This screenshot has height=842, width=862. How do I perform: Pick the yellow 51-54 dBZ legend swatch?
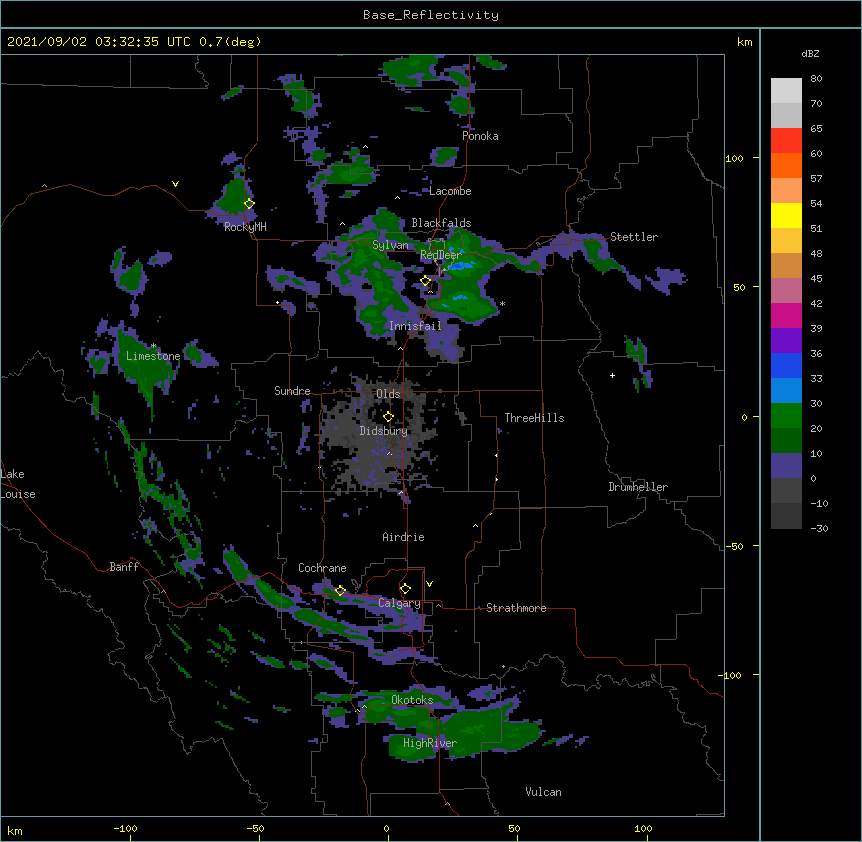pyautogui.click(x=786, y=215)
